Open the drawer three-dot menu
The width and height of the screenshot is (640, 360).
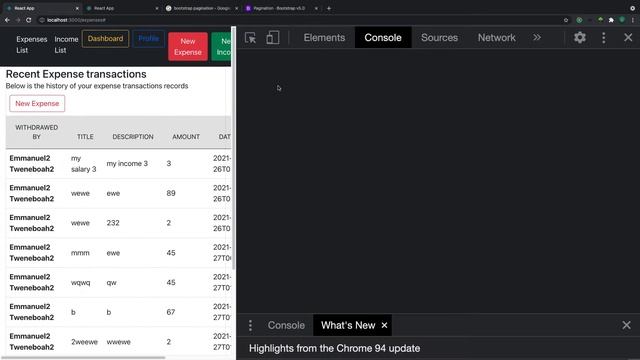point(250,325)
